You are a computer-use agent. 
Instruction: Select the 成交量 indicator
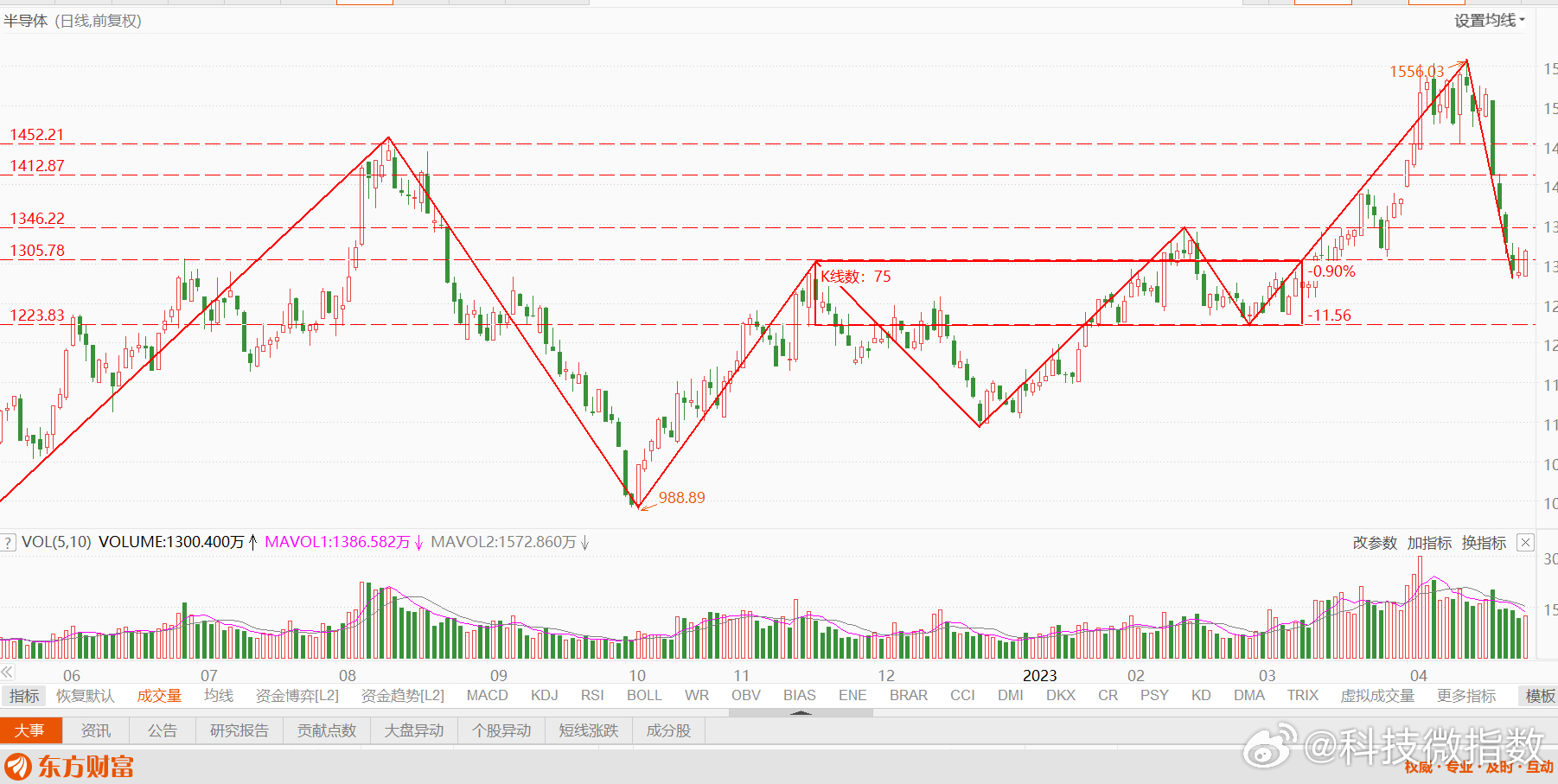[x=159, y=696]
